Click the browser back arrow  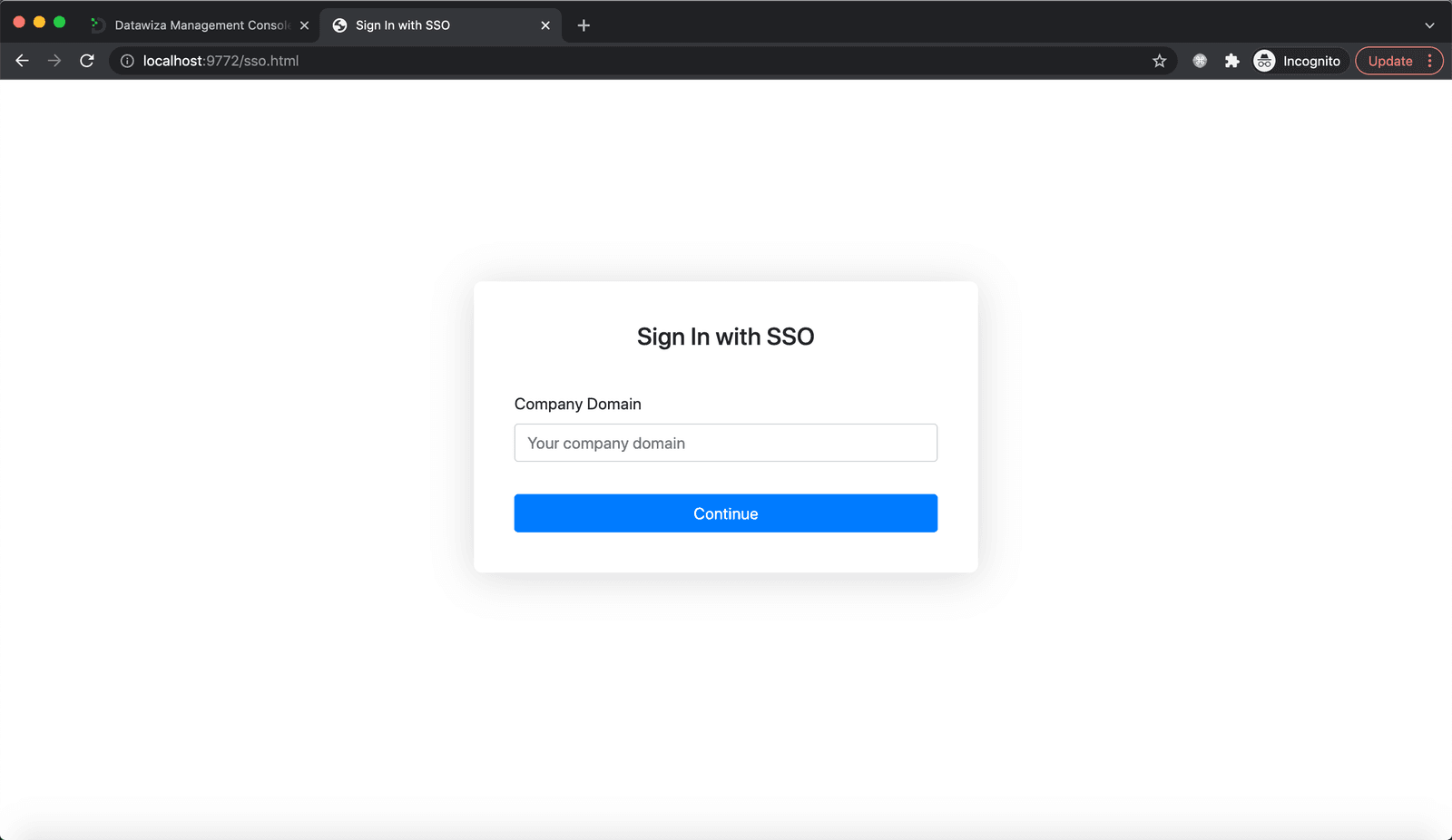(23, 61)
